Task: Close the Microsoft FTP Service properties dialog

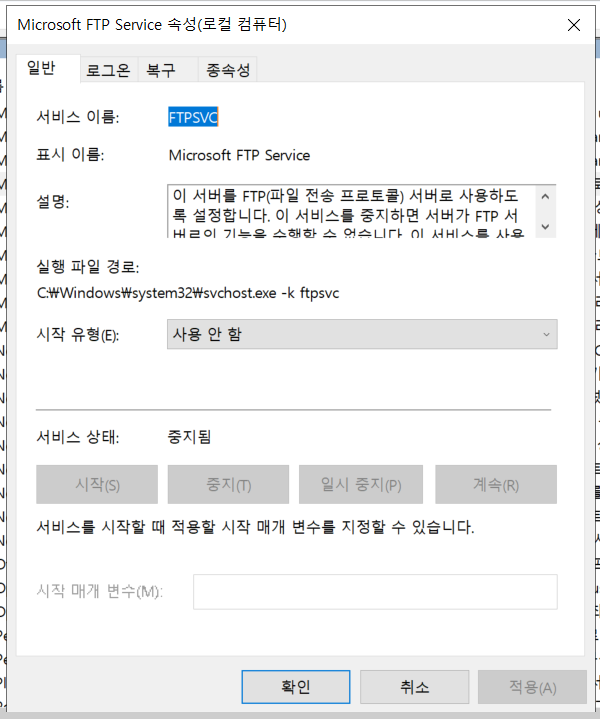Action: pos(574,25)
